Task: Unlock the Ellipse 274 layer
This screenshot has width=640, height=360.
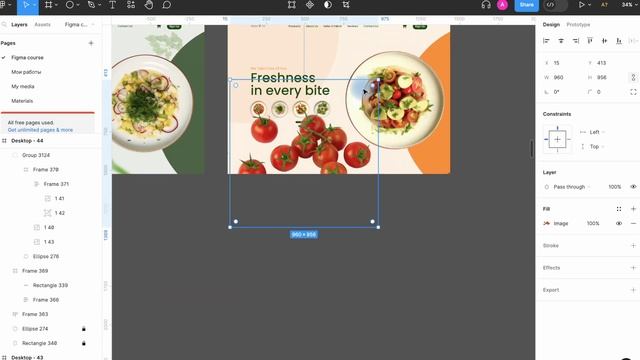Action: click(x=84, y=329)
